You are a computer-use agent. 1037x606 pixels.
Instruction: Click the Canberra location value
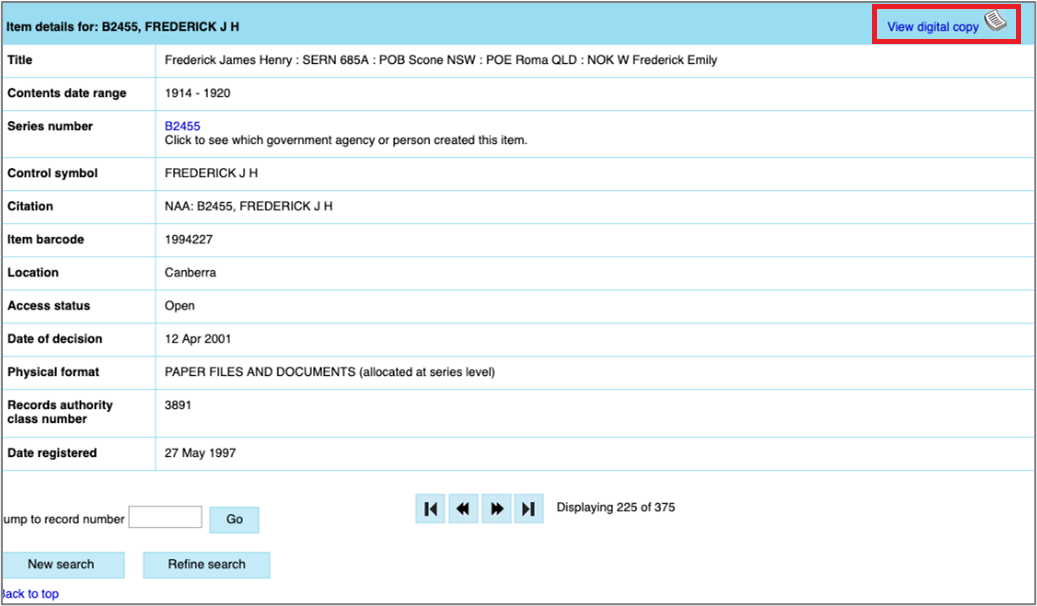190,273
